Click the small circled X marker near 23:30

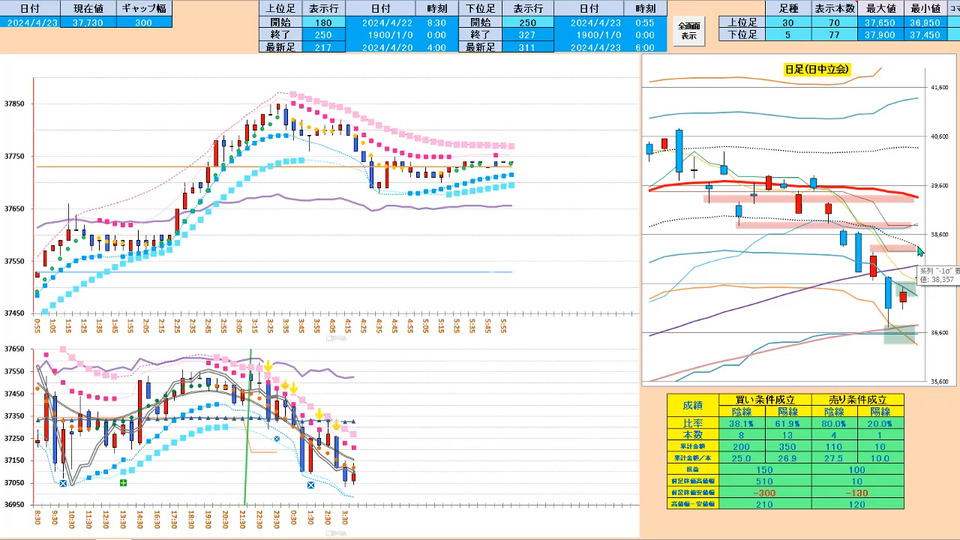click(277, 439)
